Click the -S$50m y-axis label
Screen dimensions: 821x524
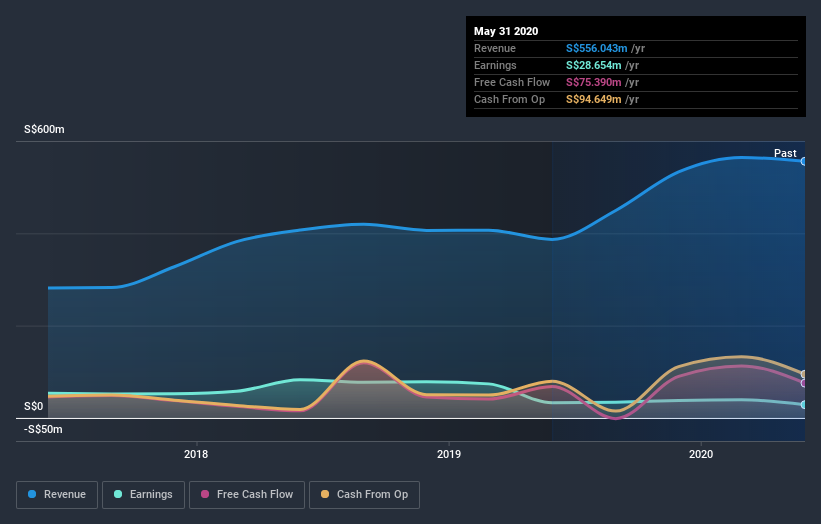point(43,429)
